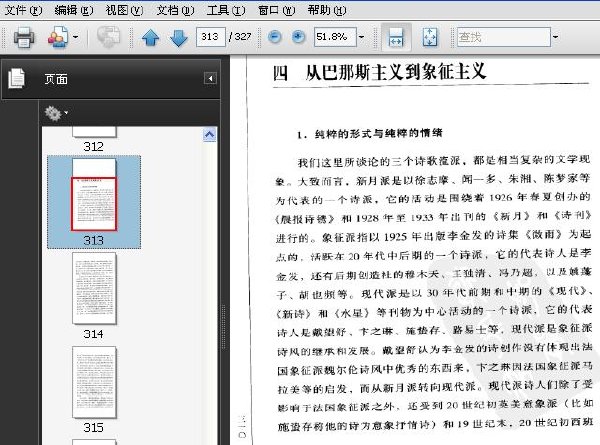Go to next page with down arrow
Image resolution: width=600 pixels, height=445 pixels.
tap(178, 37)
